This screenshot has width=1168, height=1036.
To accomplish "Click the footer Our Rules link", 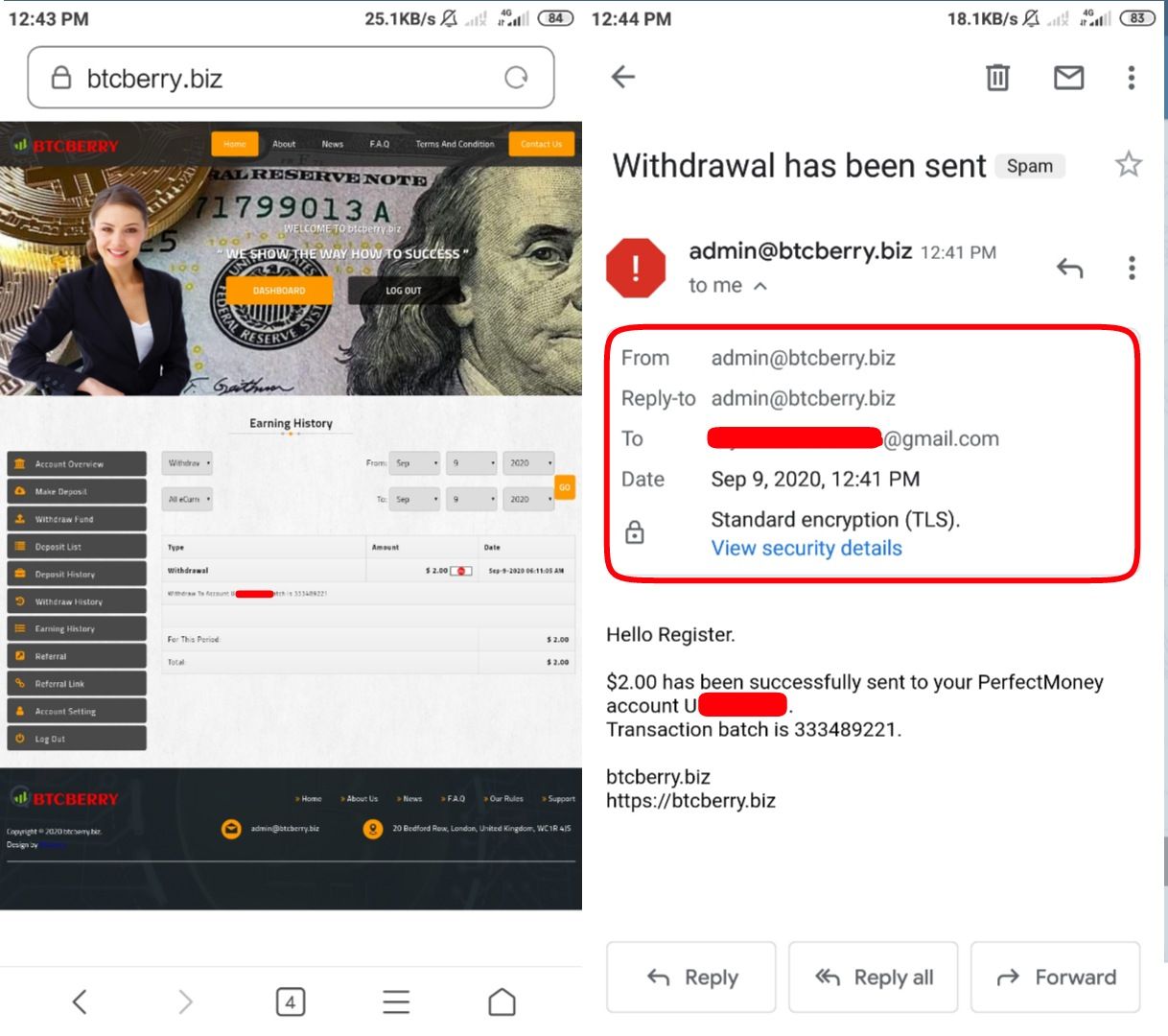I will 503,798.
